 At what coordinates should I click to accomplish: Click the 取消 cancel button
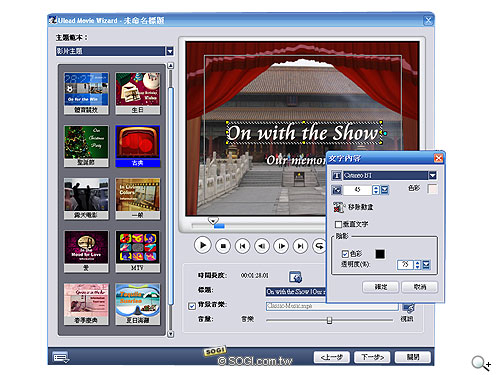click(x=419, y=287)
